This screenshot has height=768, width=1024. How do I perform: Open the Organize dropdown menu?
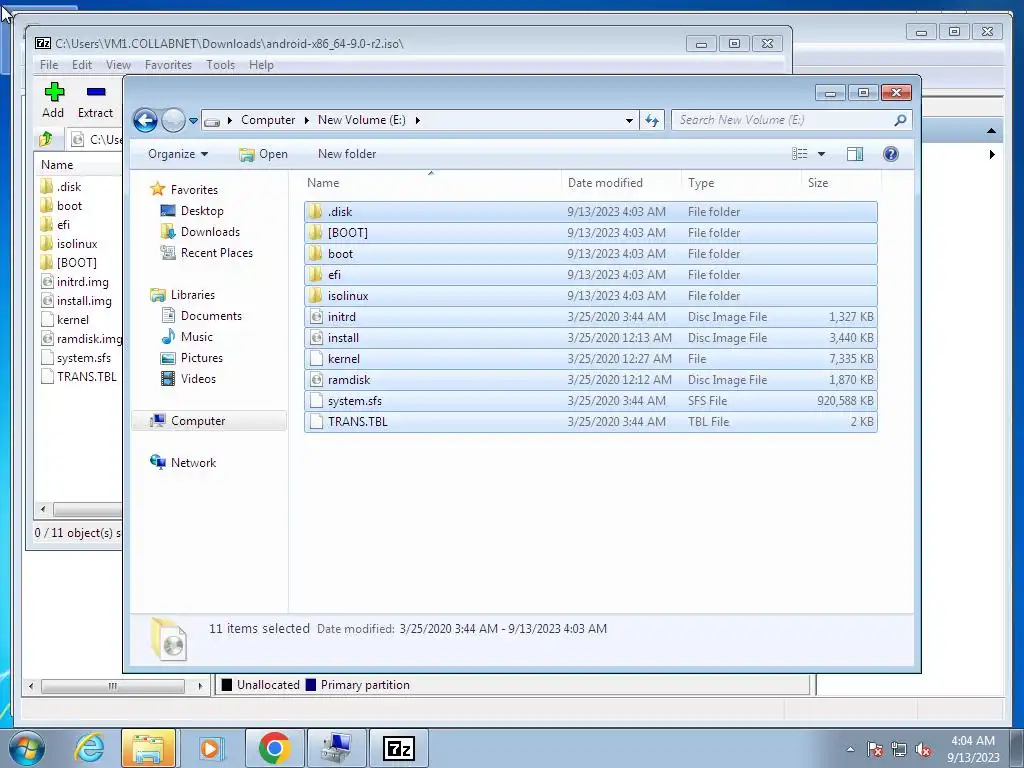pos(178,154)
